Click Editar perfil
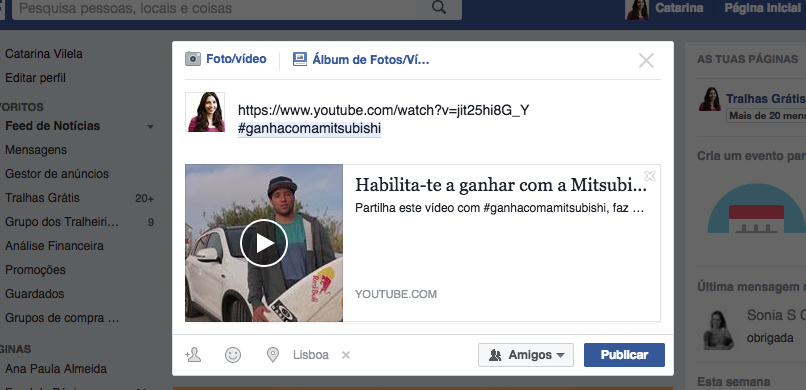This screenshot has height=390, width=806. pyautogui.click(x=35, y=78)
